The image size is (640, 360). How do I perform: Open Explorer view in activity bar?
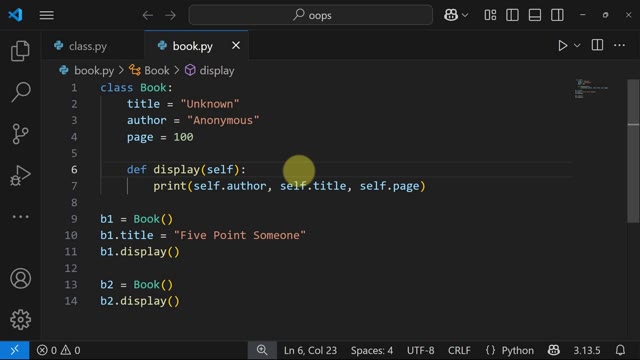click(x=20, y=51)
